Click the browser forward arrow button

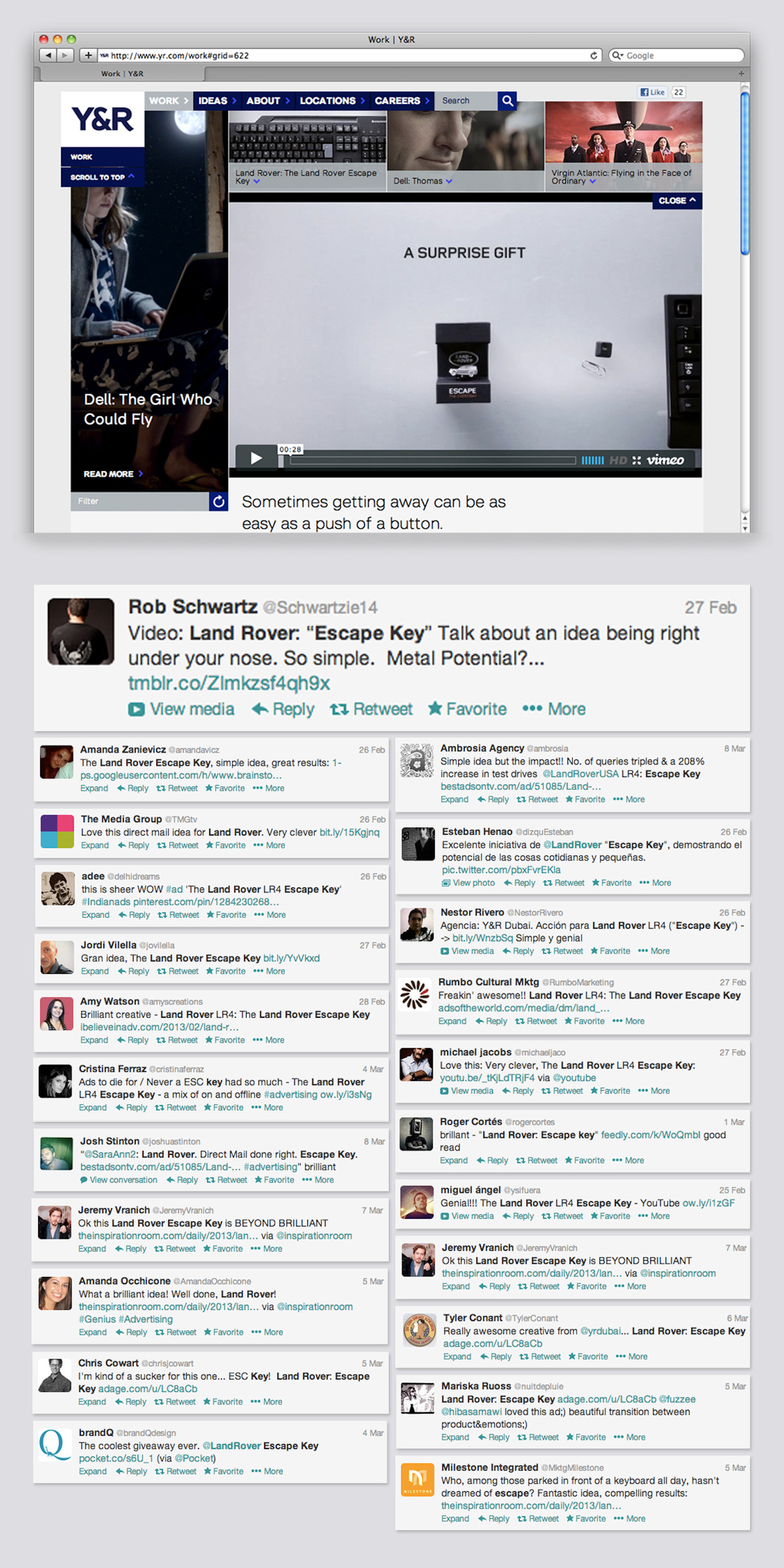pos(65,55)
